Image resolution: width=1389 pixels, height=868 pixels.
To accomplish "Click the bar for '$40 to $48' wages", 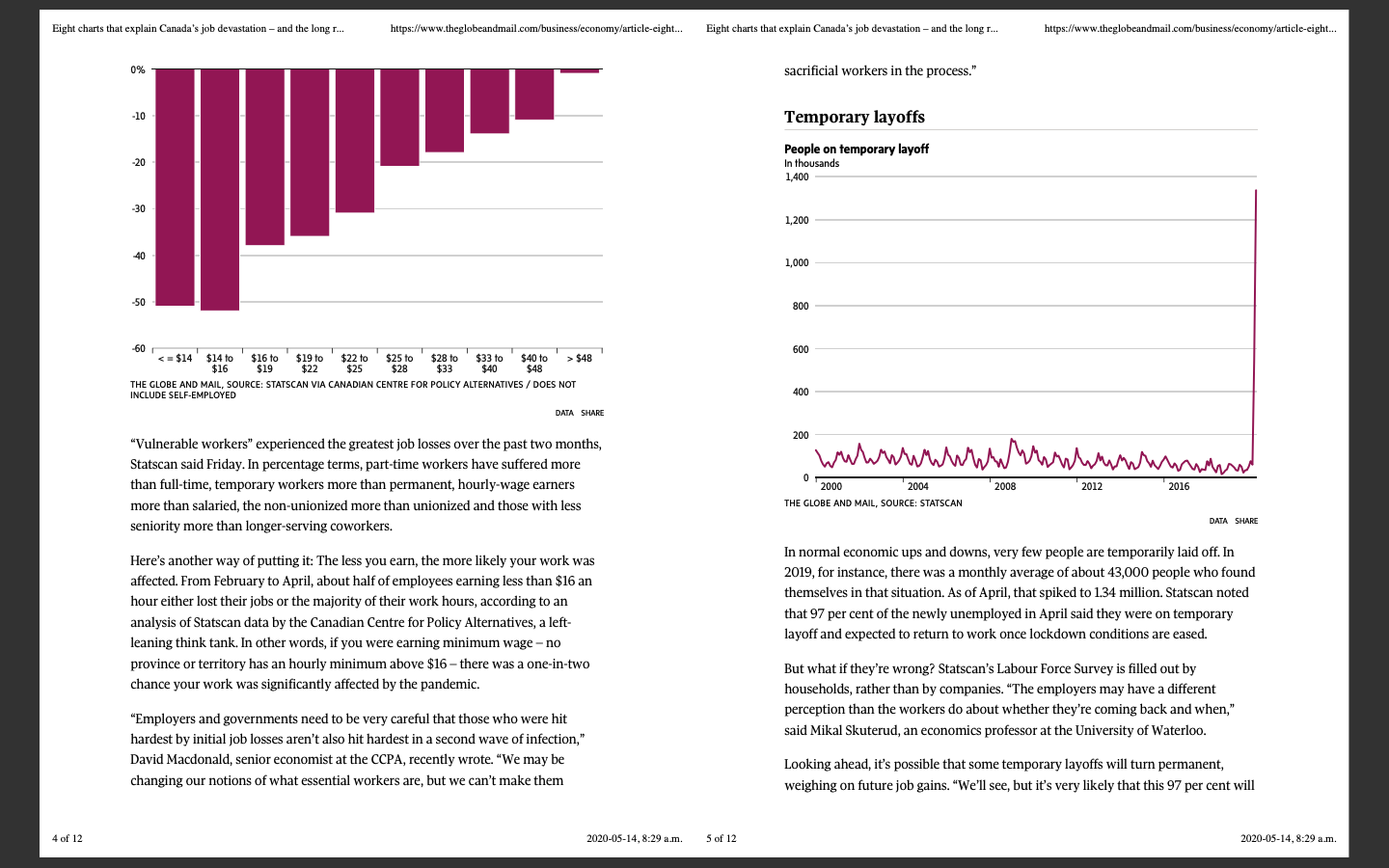I will point(534,95).
